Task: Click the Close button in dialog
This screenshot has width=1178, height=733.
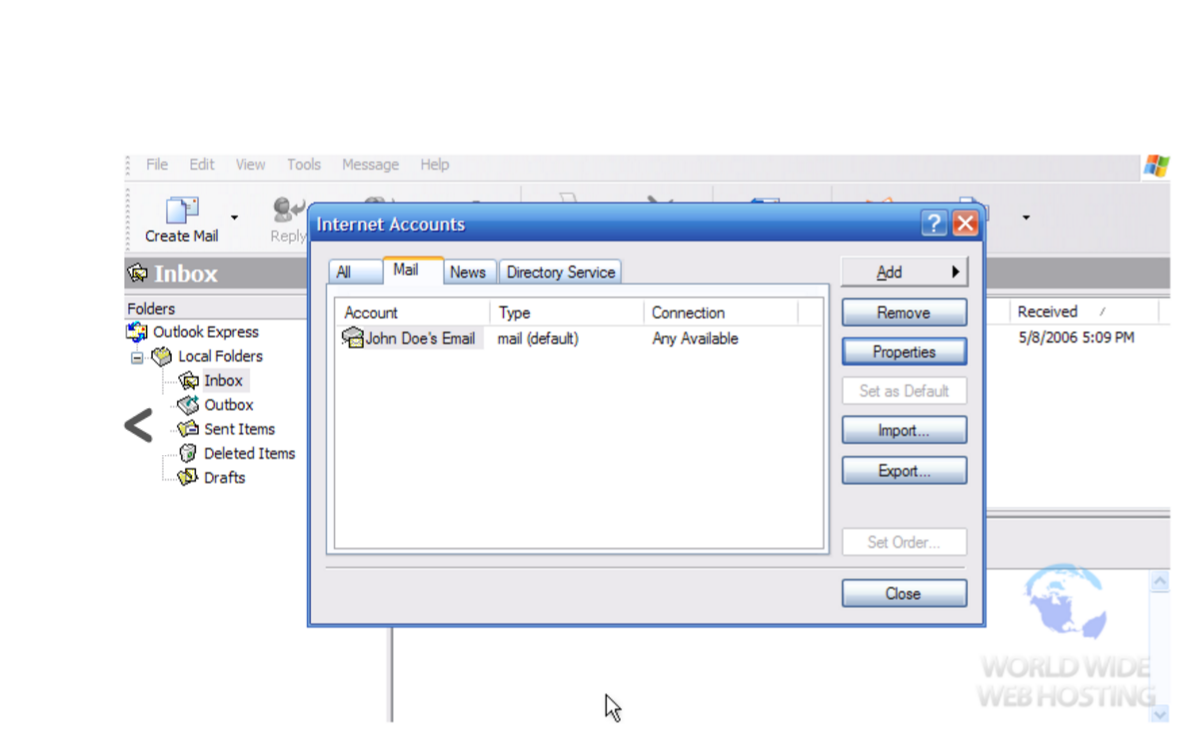Action: [904, 593]
